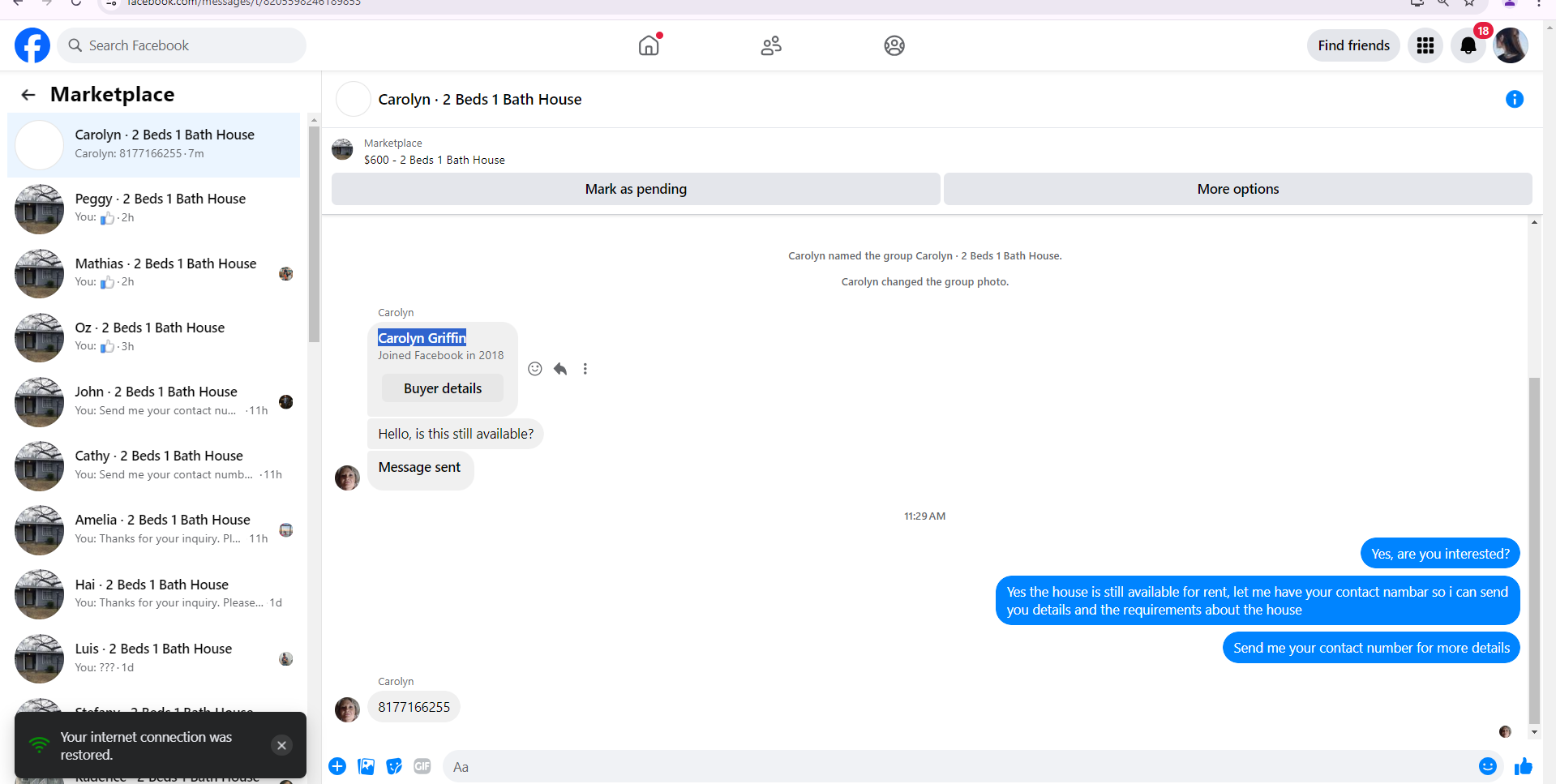The height and width of the screenshot is (784, 1556).
Task: Dismiss the internet connection restored notice
Action: 281,745
